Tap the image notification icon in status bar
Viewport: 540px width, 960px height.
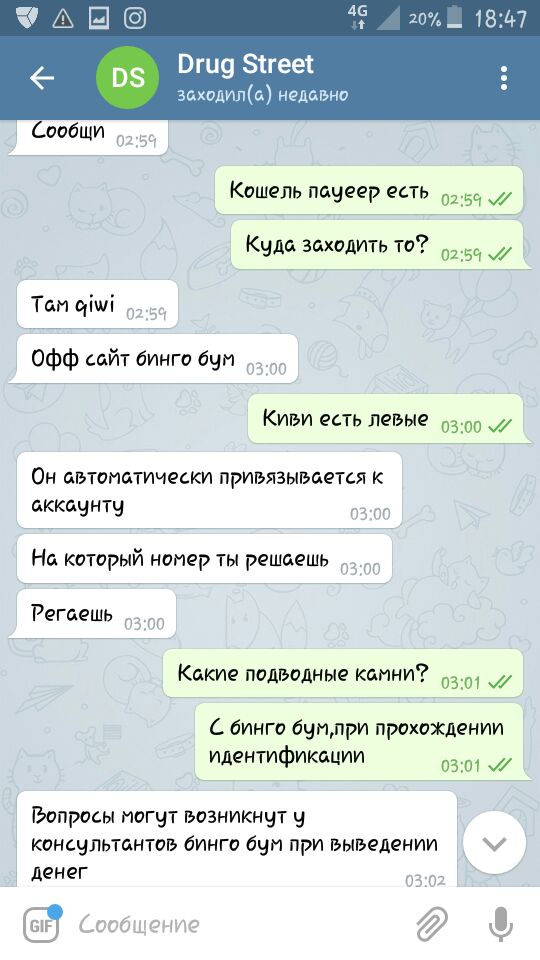tap(99, 18)
